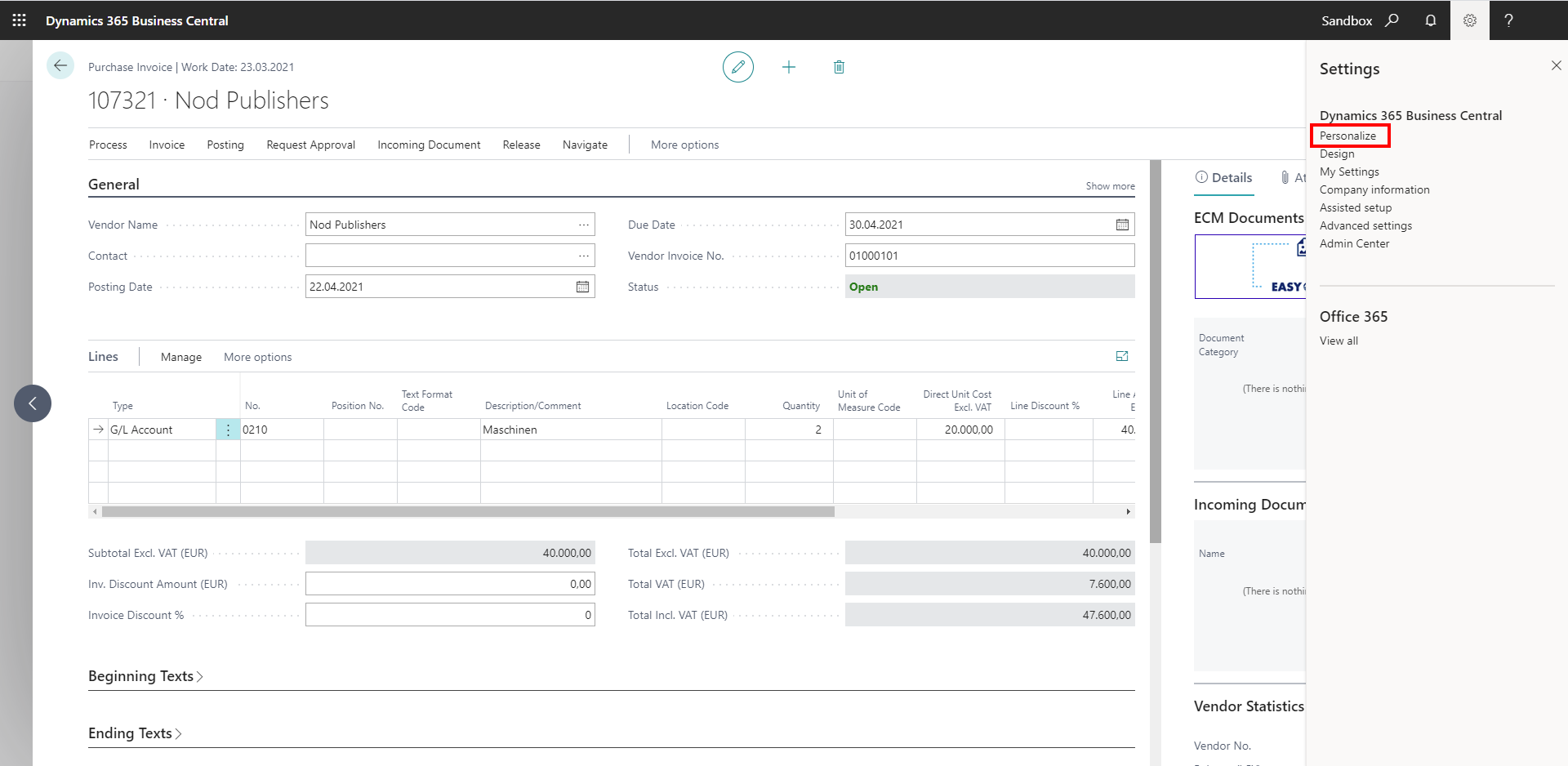Click More options in Lines

pos(258,357)
